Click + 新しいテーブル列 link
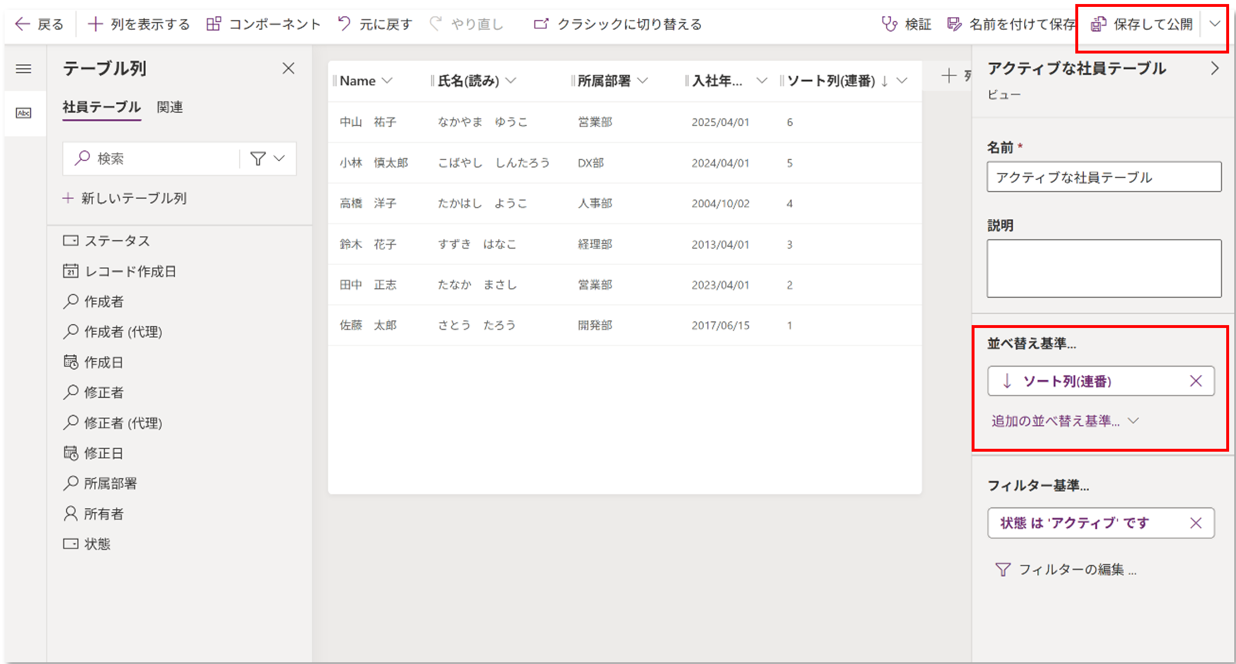 pos(125,198)
